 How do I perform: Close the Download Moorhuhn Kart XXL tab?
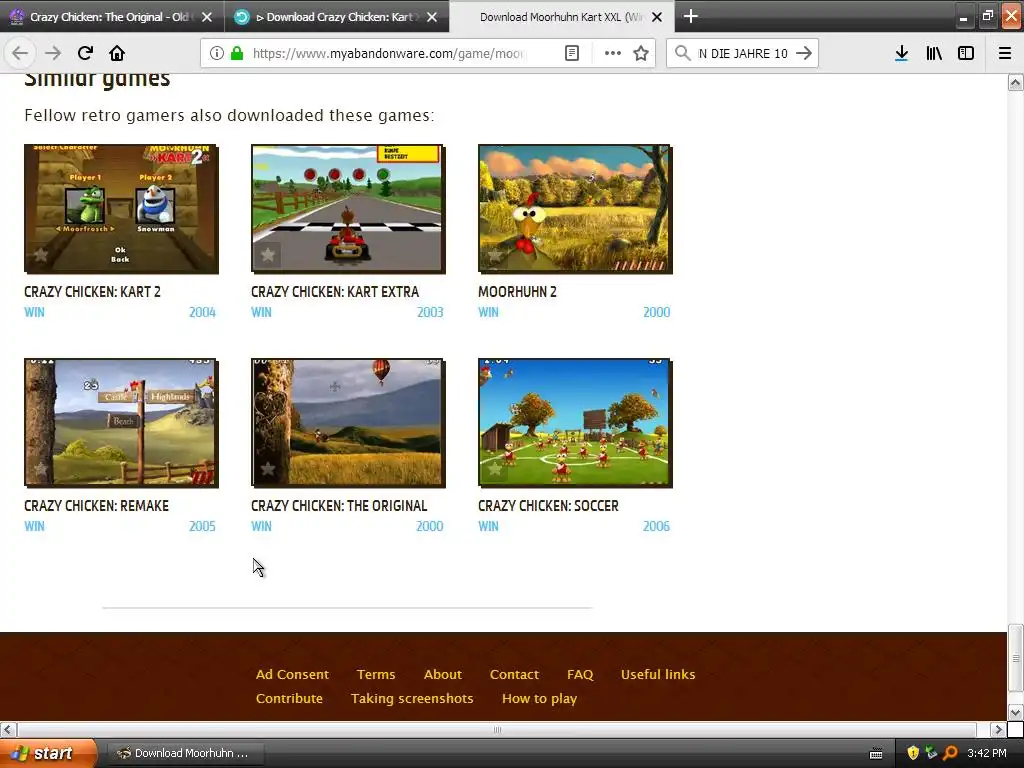[658, 17]
